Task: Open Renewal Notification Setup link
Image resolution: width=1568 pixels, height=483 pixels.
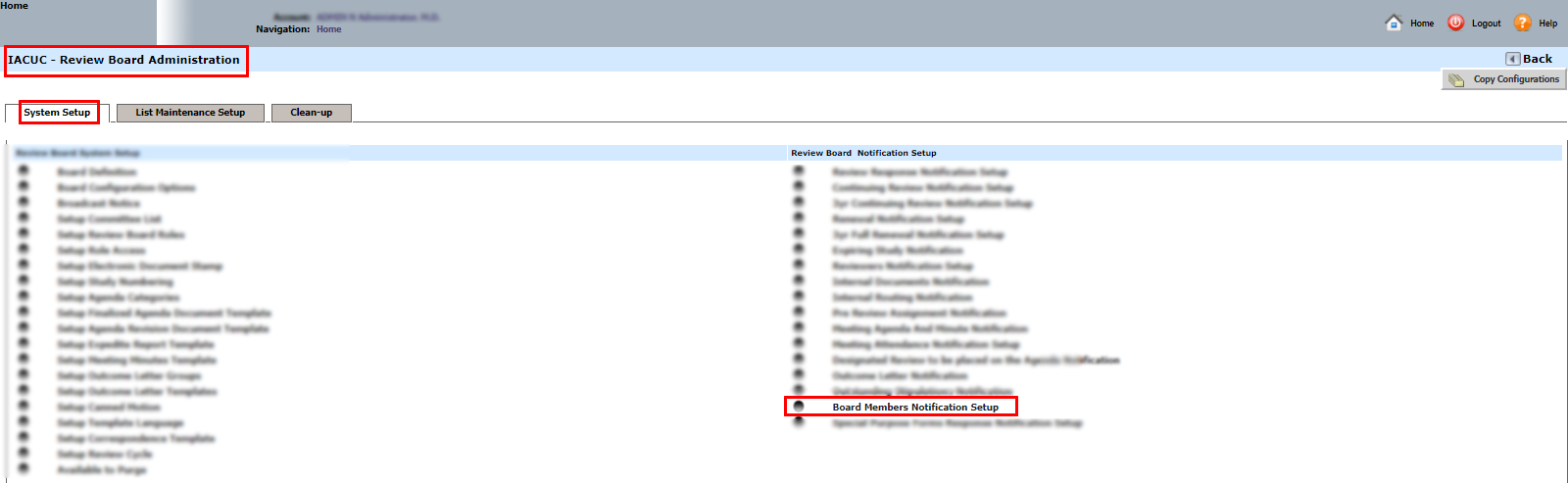Action: [899, 219]
